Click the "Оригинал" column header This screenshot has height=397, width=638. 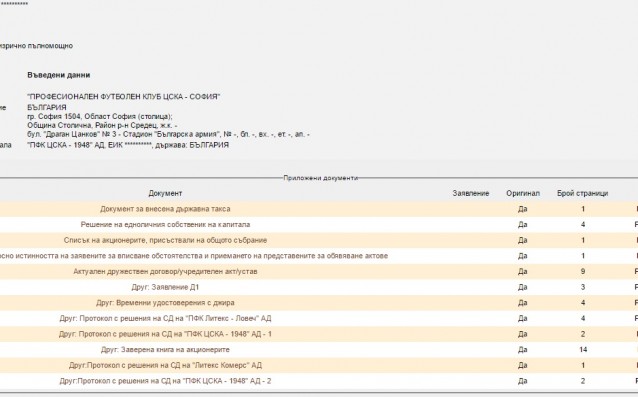[523, 193]
